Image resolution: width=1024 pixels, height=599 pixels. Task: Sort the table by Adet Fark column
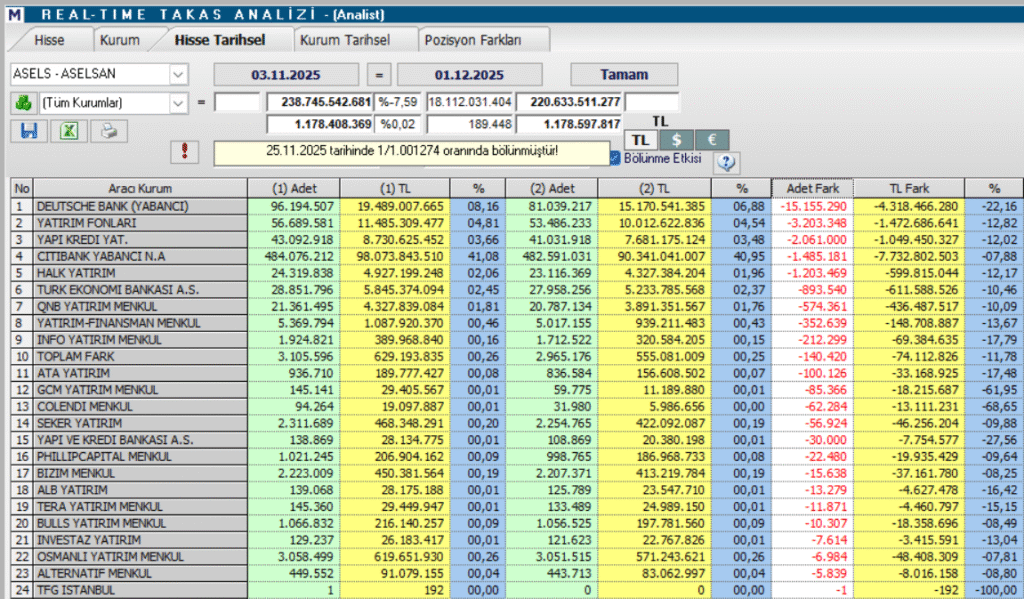point(812,187)
